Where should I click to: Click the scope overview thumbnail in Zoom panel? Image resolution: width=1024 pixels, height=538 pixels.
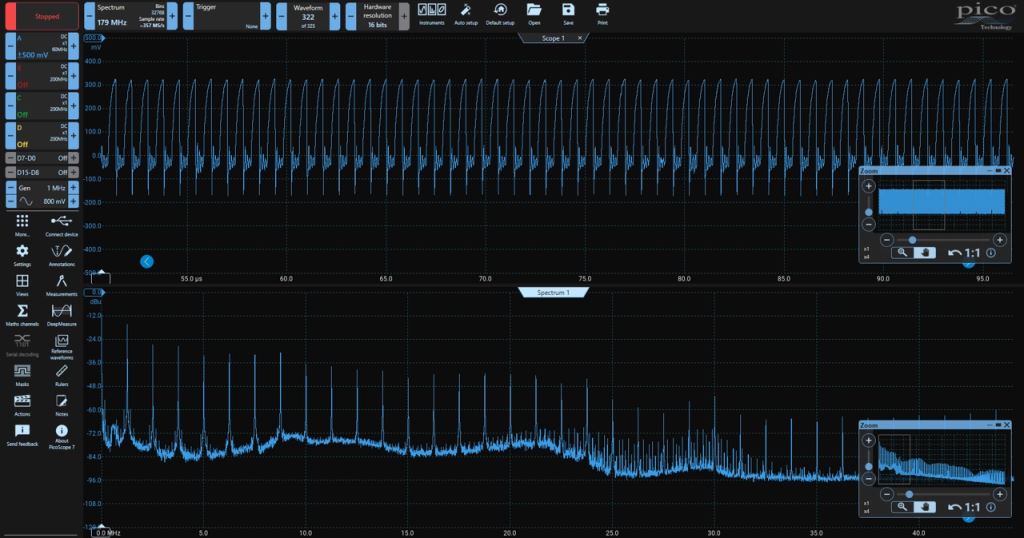(x=942, y=205)
